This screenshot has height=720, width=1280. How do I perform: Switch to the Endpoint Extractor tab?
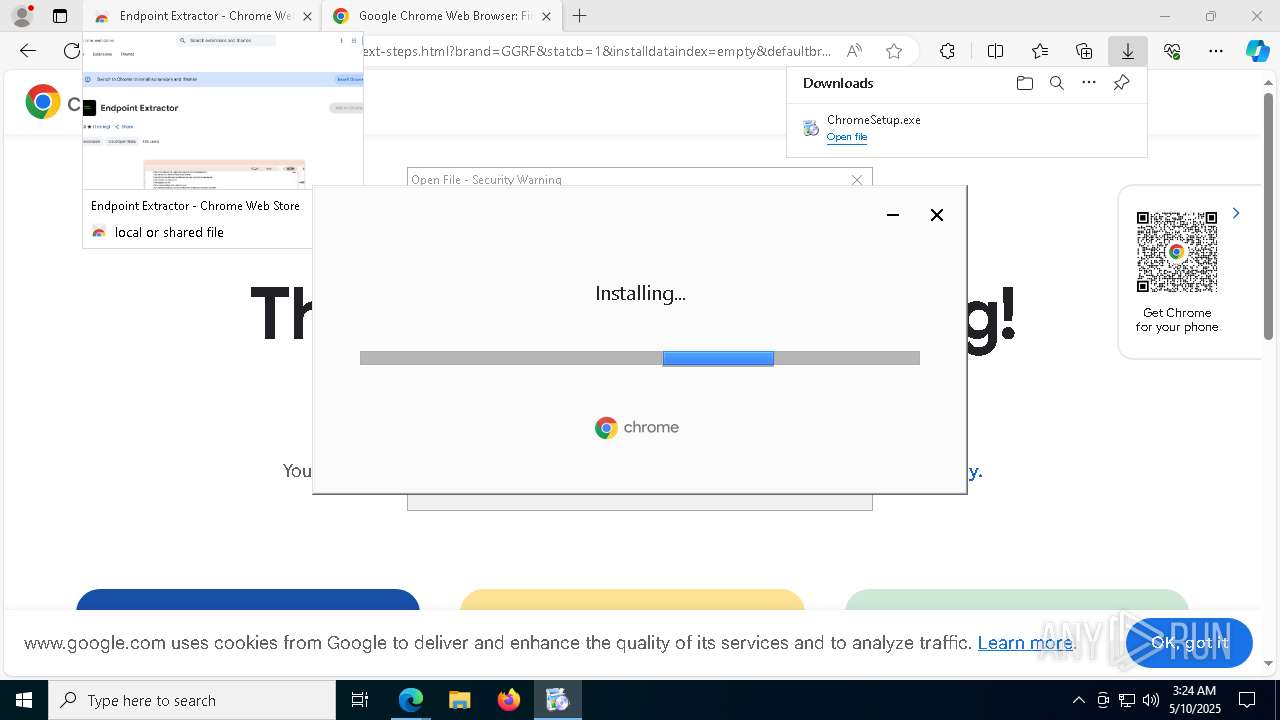(203, 16)
